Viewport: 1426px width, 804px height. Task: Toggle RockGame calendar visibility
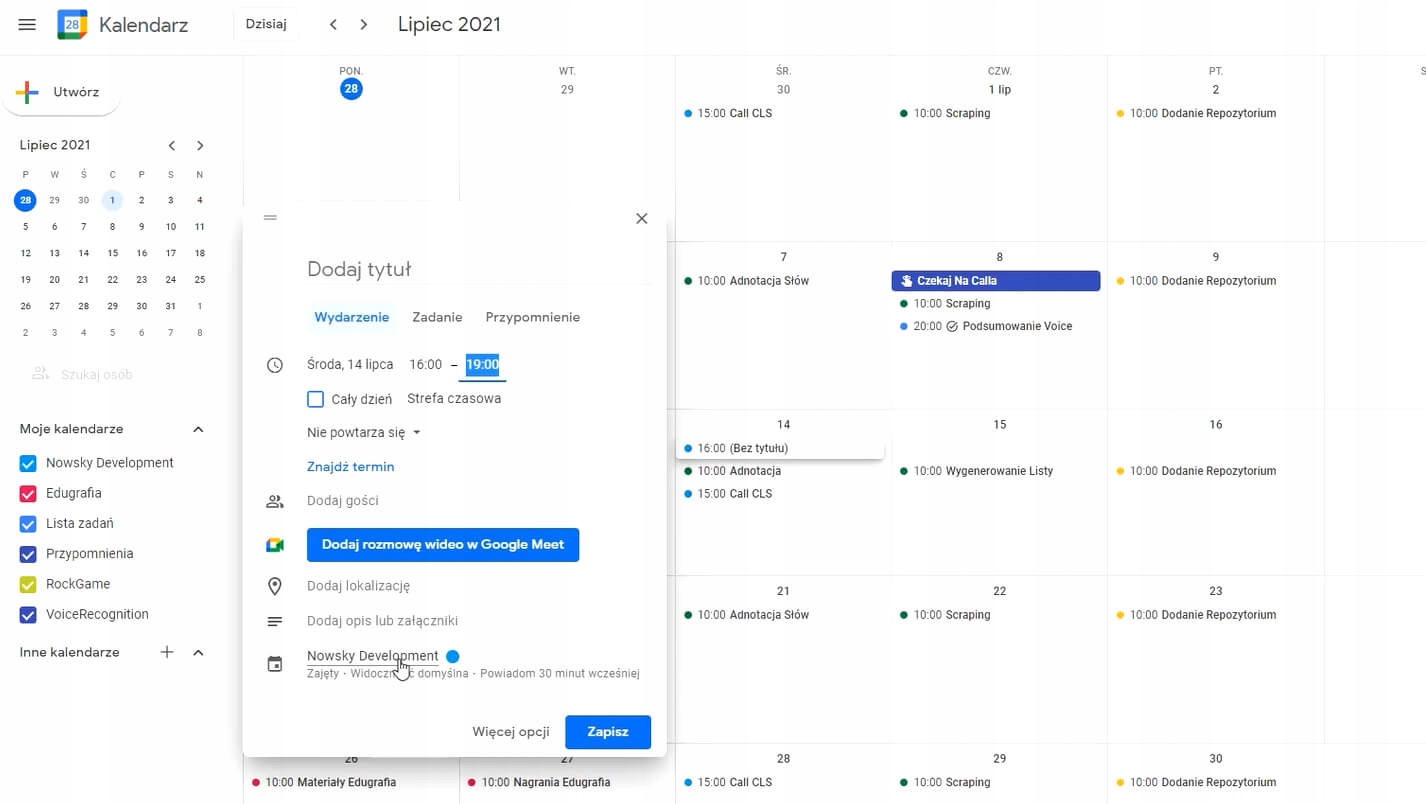point(28,584)
